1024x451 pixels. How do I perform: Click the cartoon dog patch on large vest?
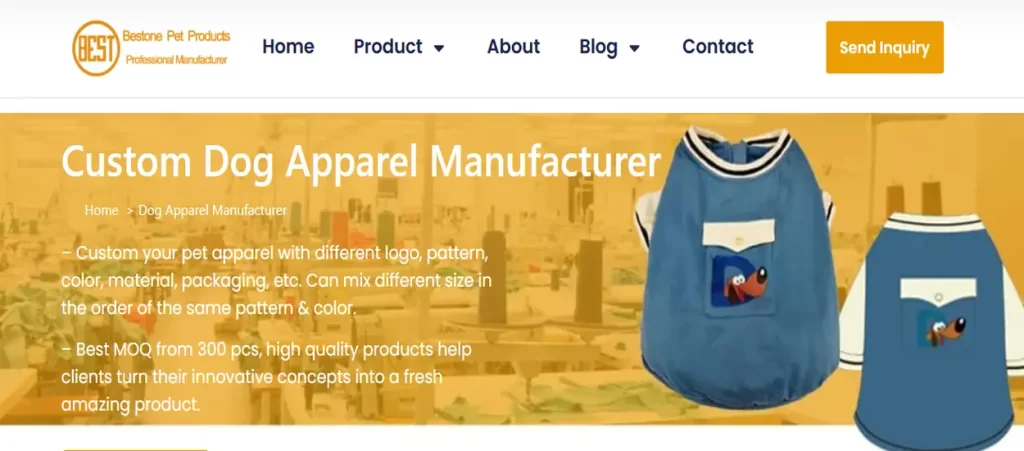pos(738,281)
